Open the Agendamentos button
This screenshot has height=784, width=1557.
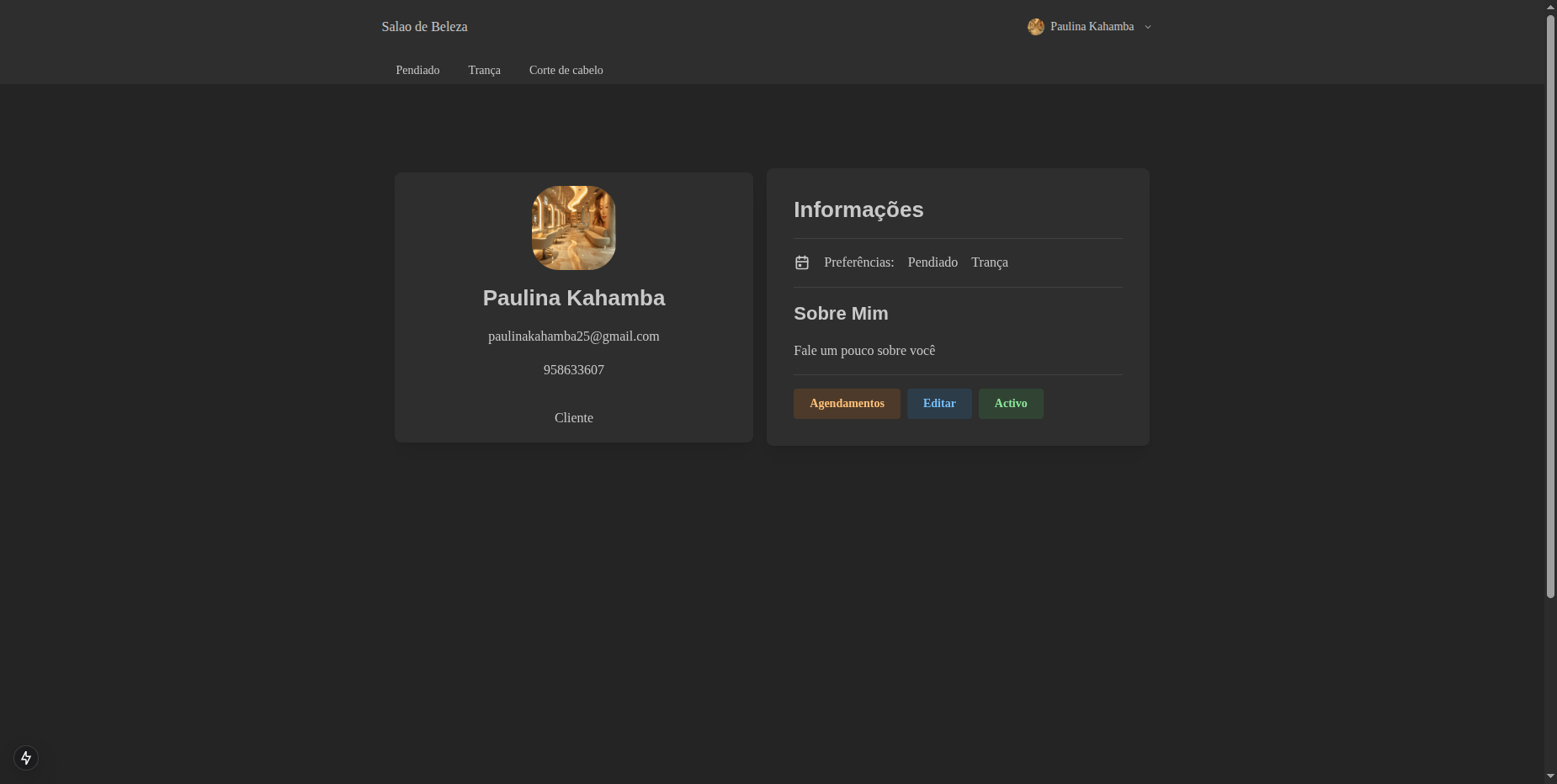[846, 404]
